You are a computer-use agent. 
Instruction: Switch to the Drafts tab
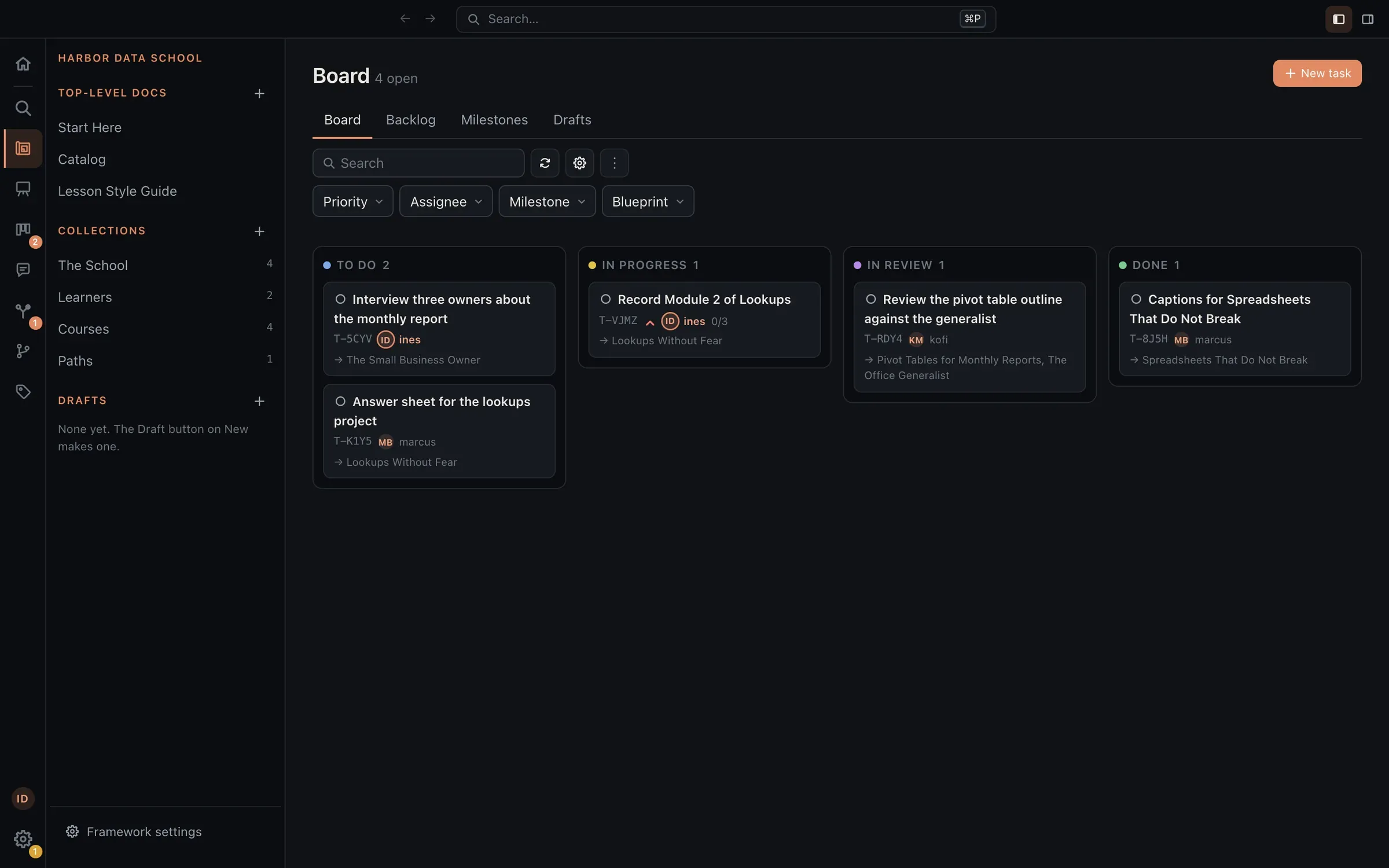click(x=572, y=120)
